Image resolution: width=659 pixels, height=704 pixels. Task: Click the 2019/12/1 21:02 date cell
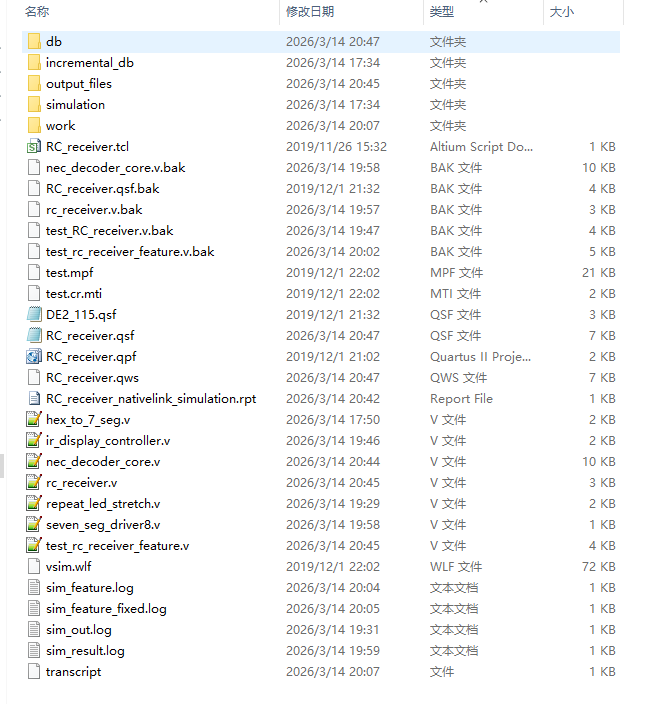[333, 356]
